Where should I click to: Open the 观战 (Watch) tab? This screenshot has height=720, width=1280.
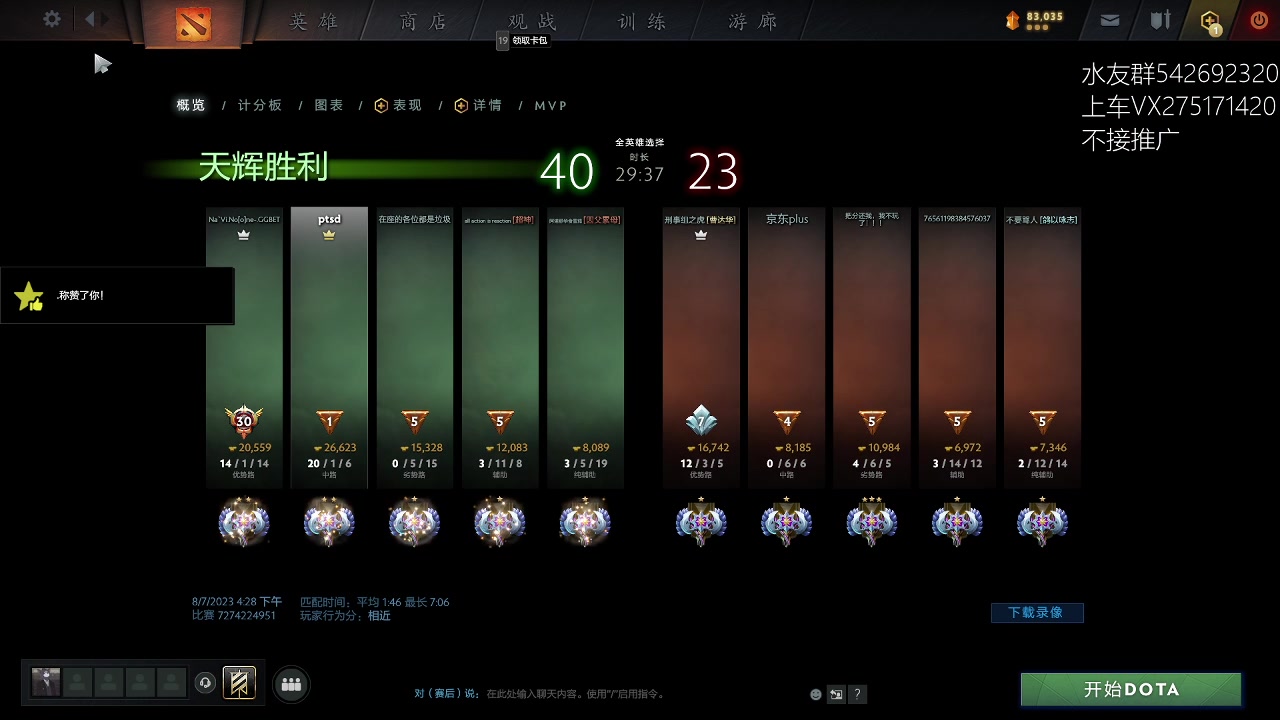point(532,21)
